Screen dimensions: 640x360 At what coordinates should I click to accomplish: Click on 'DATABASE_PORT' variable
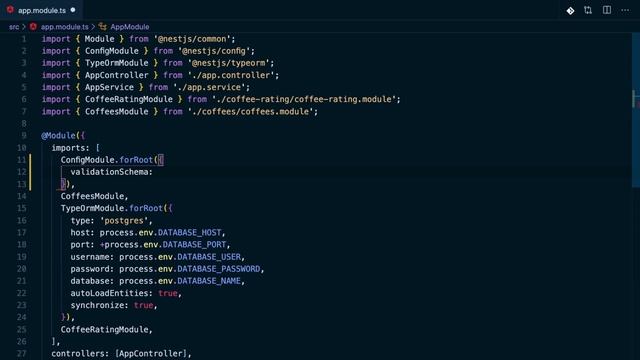pos(194,245)
